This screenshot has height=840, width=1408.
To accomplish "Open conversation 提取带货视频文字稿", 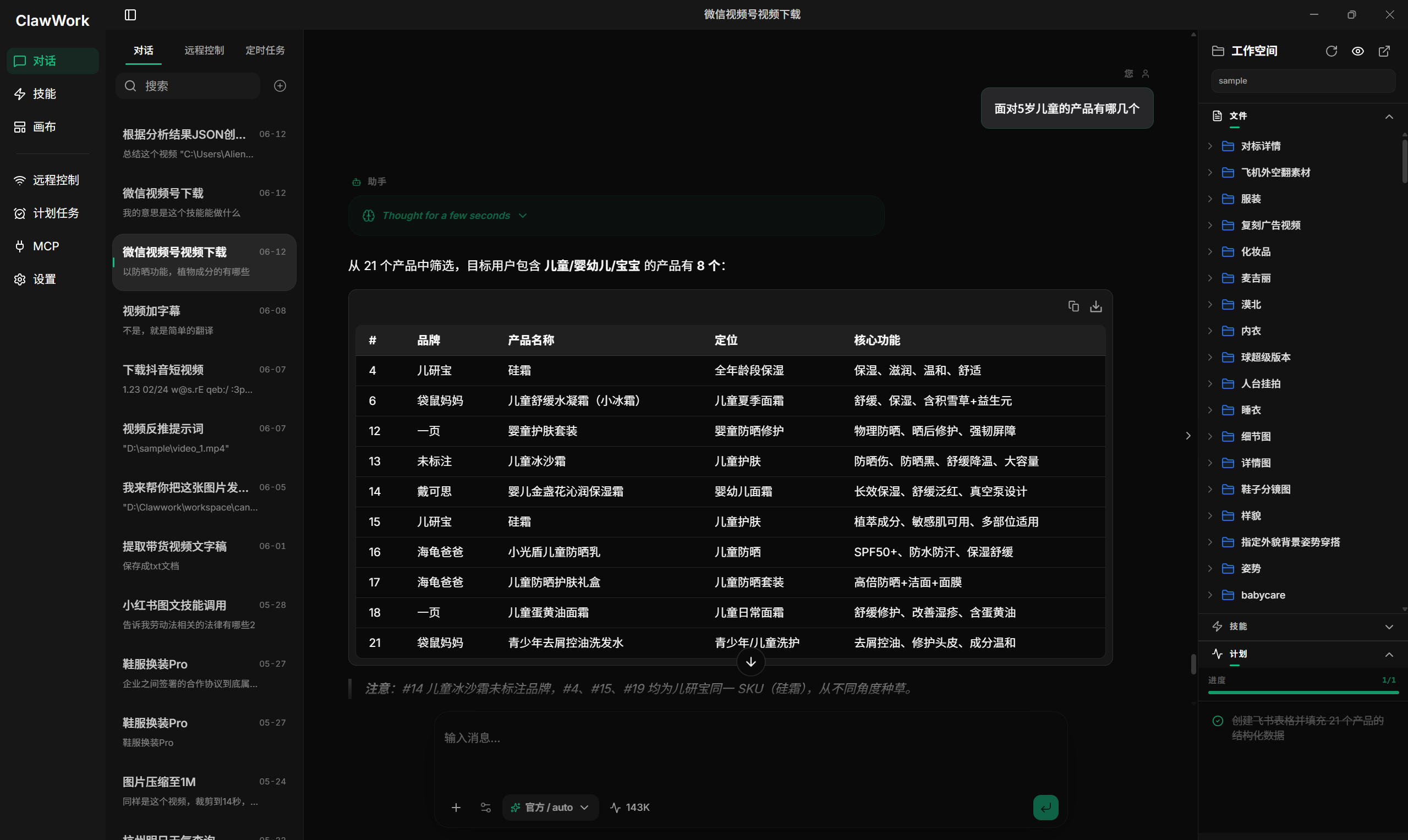I will point(204,556).
